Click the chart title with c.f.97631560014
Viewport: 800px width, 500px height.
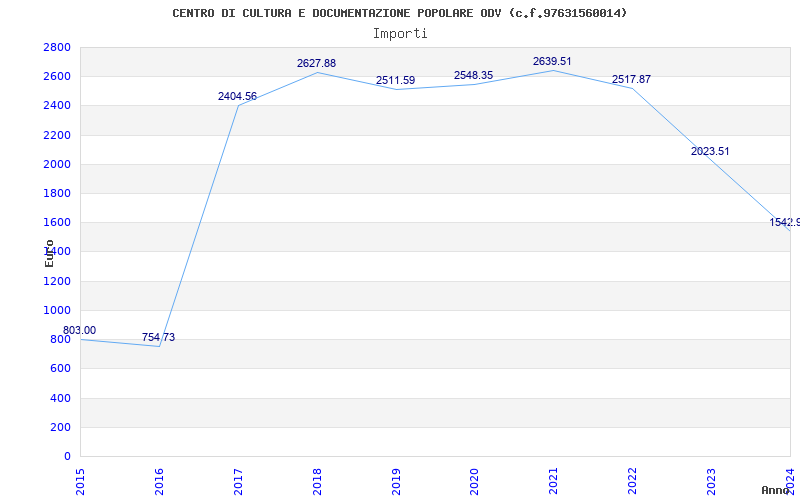[399, 13]
